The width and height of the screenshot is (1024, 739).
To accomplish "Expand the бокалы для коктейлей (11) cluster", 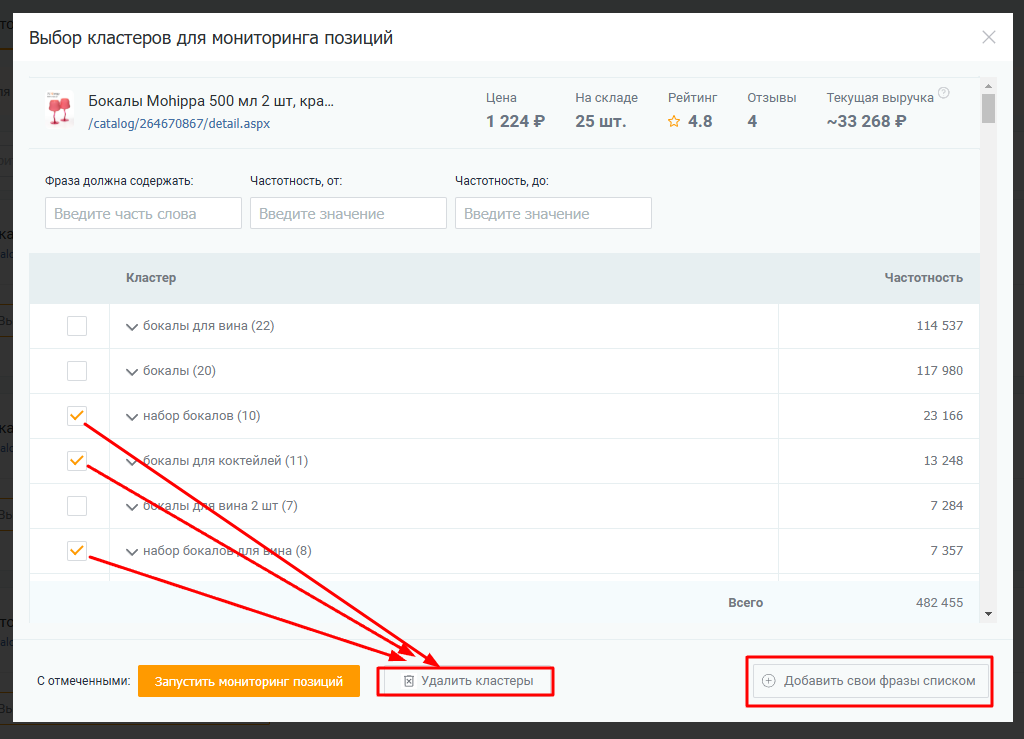I will coord(132,462).
